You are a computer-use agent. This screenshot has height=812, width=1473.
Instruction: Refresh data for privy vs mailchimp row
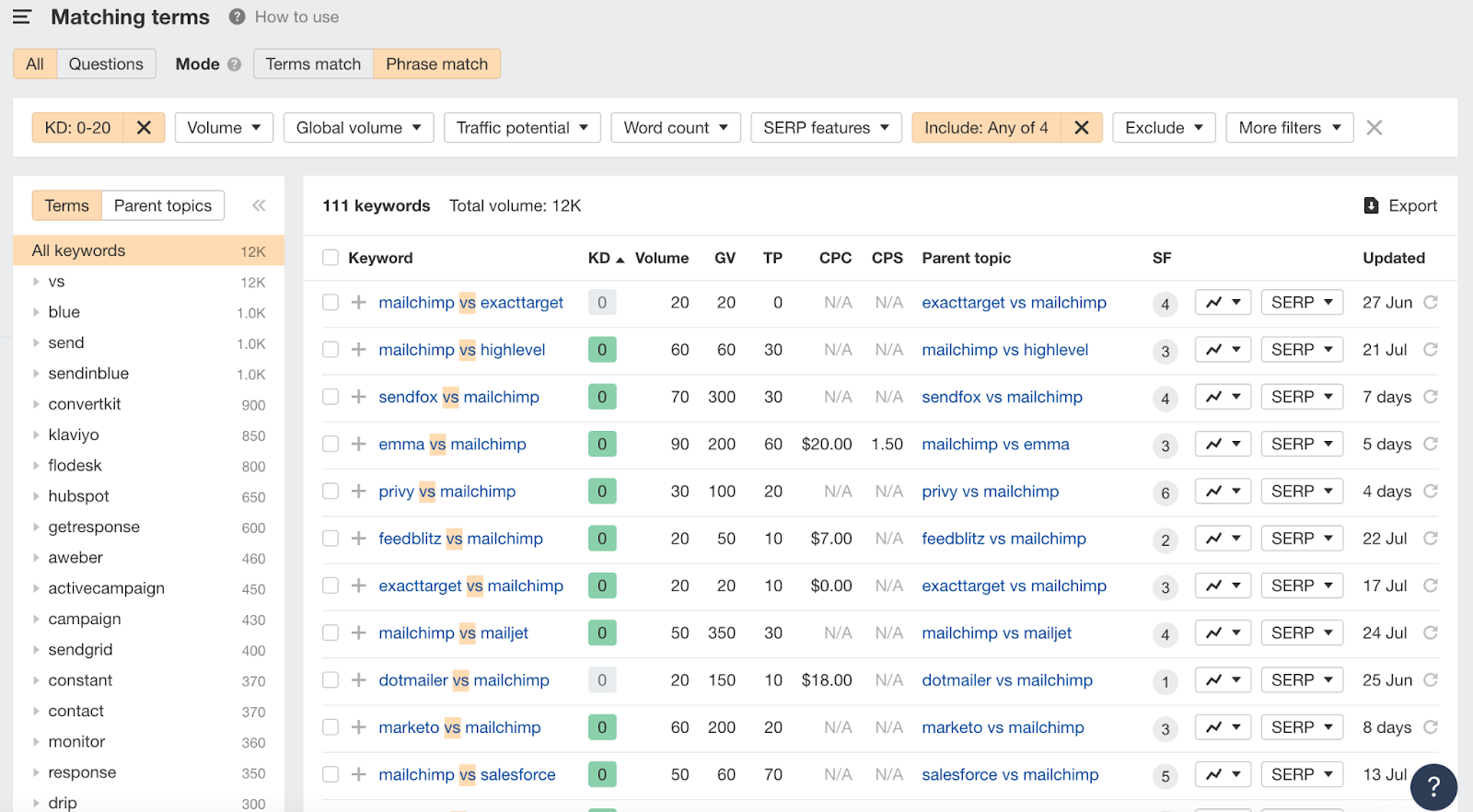1431,491
